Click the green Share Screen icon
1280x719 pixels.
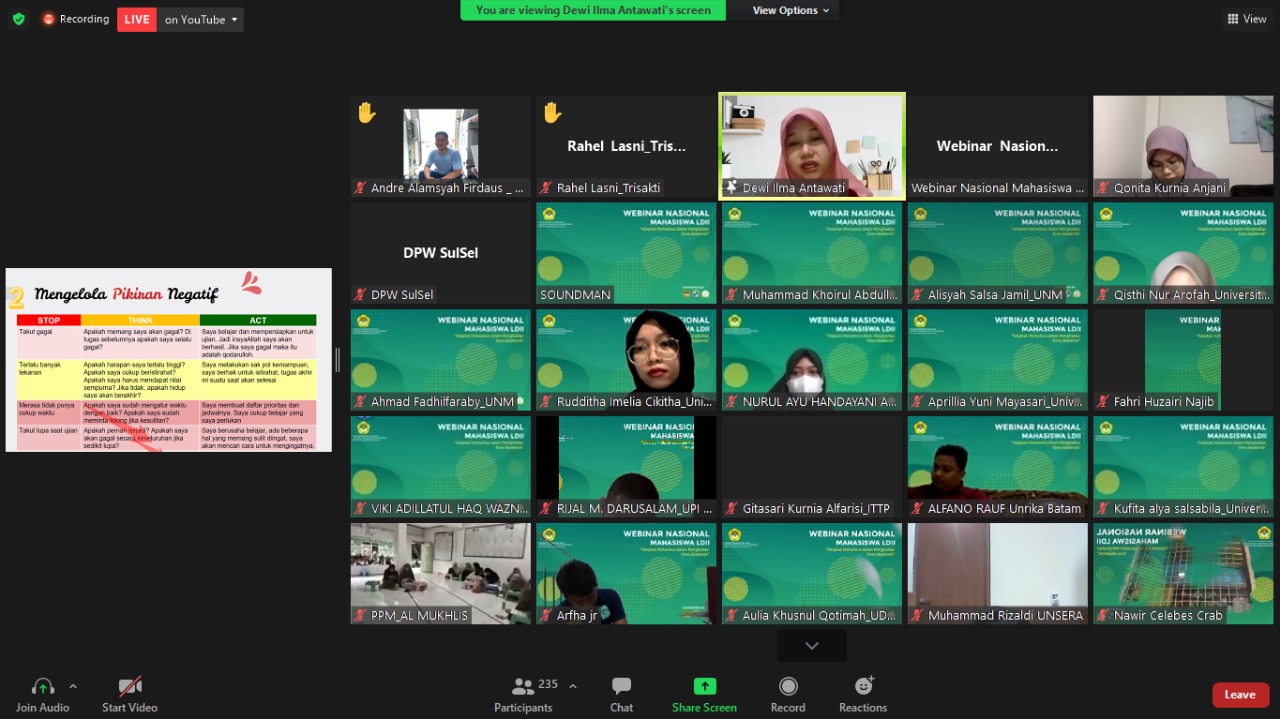[x=704, y=686]
